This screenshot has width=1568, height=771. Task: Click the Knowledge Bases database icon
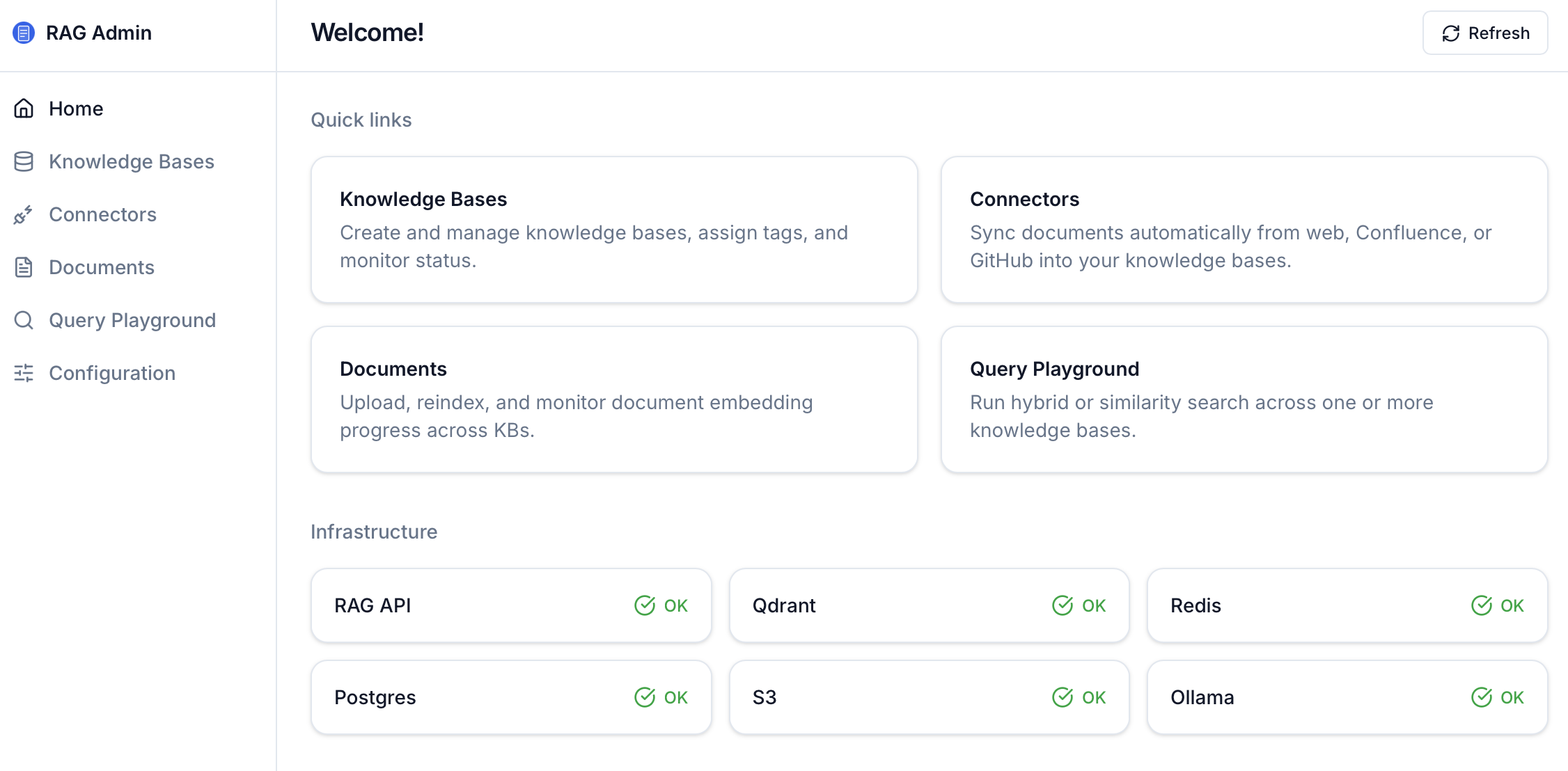24,161
